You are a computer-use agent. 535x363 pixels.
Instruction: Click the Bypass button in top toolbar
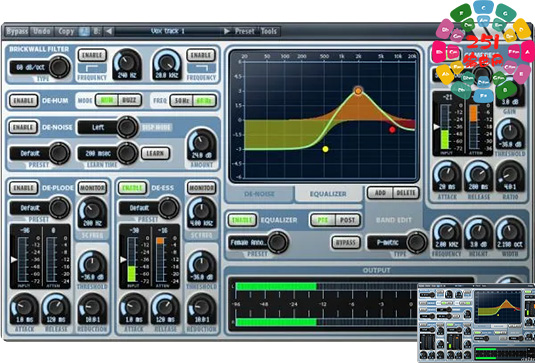coord(17,31)
